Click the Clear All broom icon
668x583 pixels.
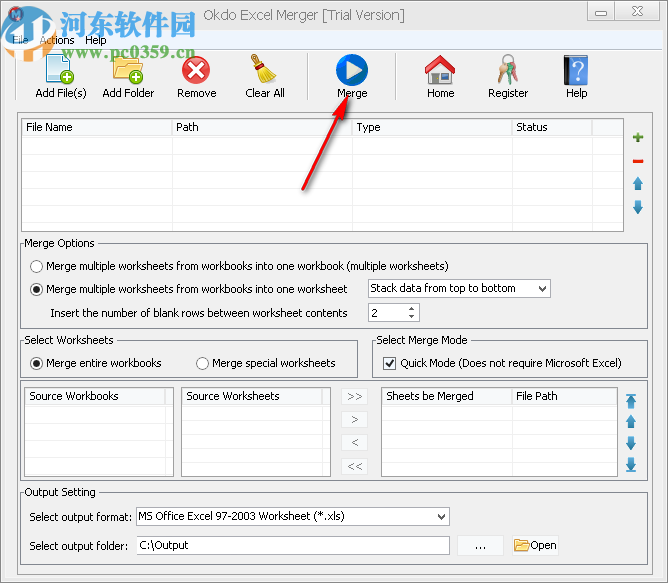264,69
